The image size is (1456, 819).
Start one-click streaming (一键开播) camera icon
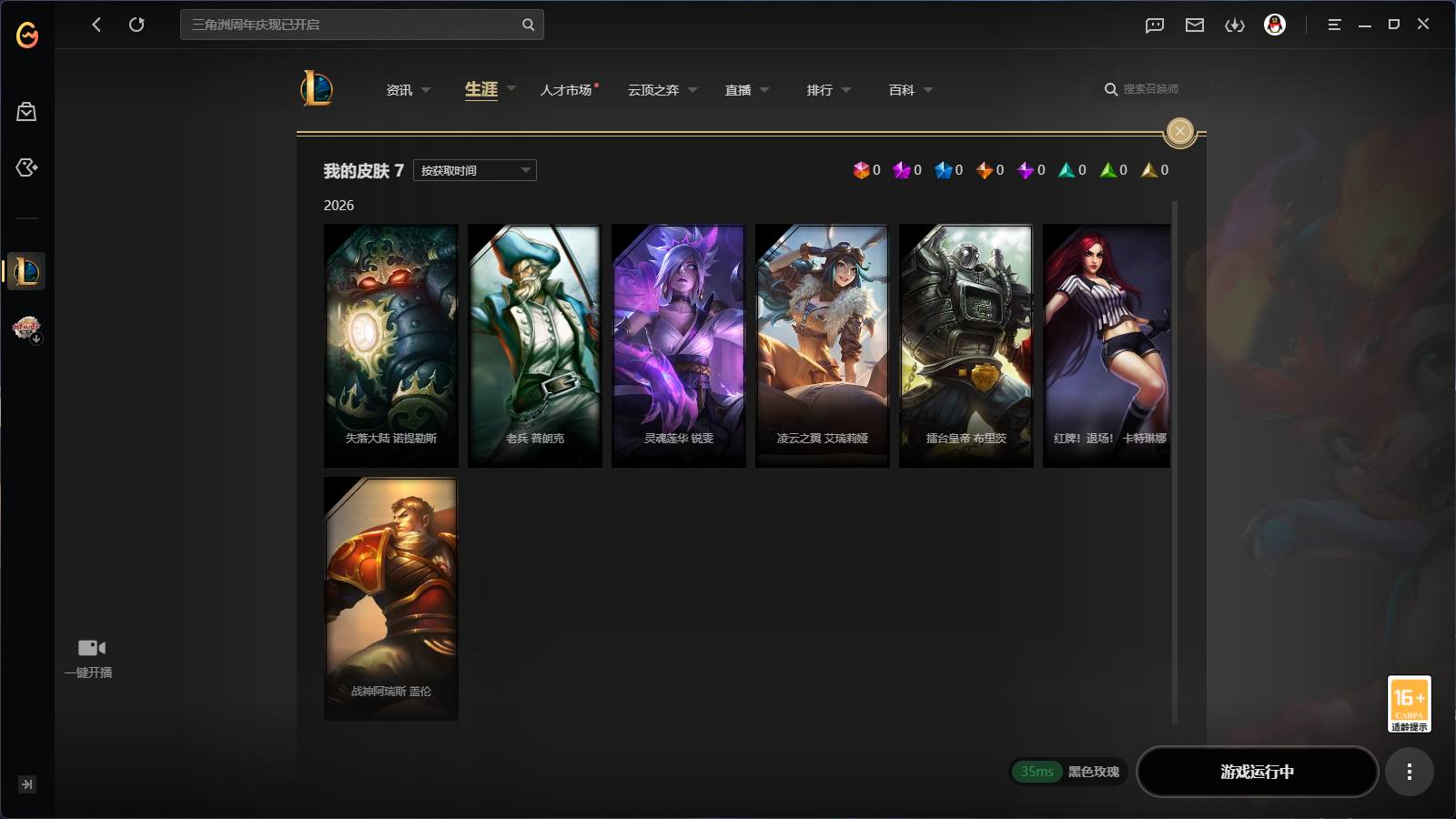(x=92, y=648)
